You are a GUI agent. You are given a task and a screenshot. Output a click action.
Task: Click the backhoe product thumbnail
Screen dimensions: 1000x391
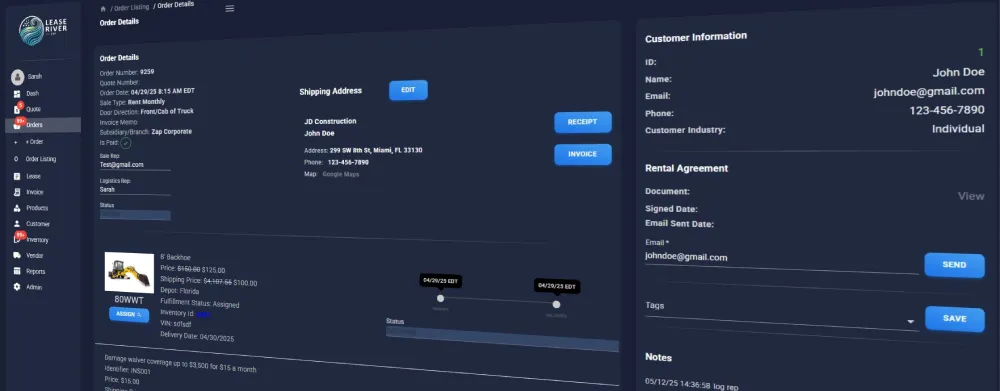[x=129, y=272]
